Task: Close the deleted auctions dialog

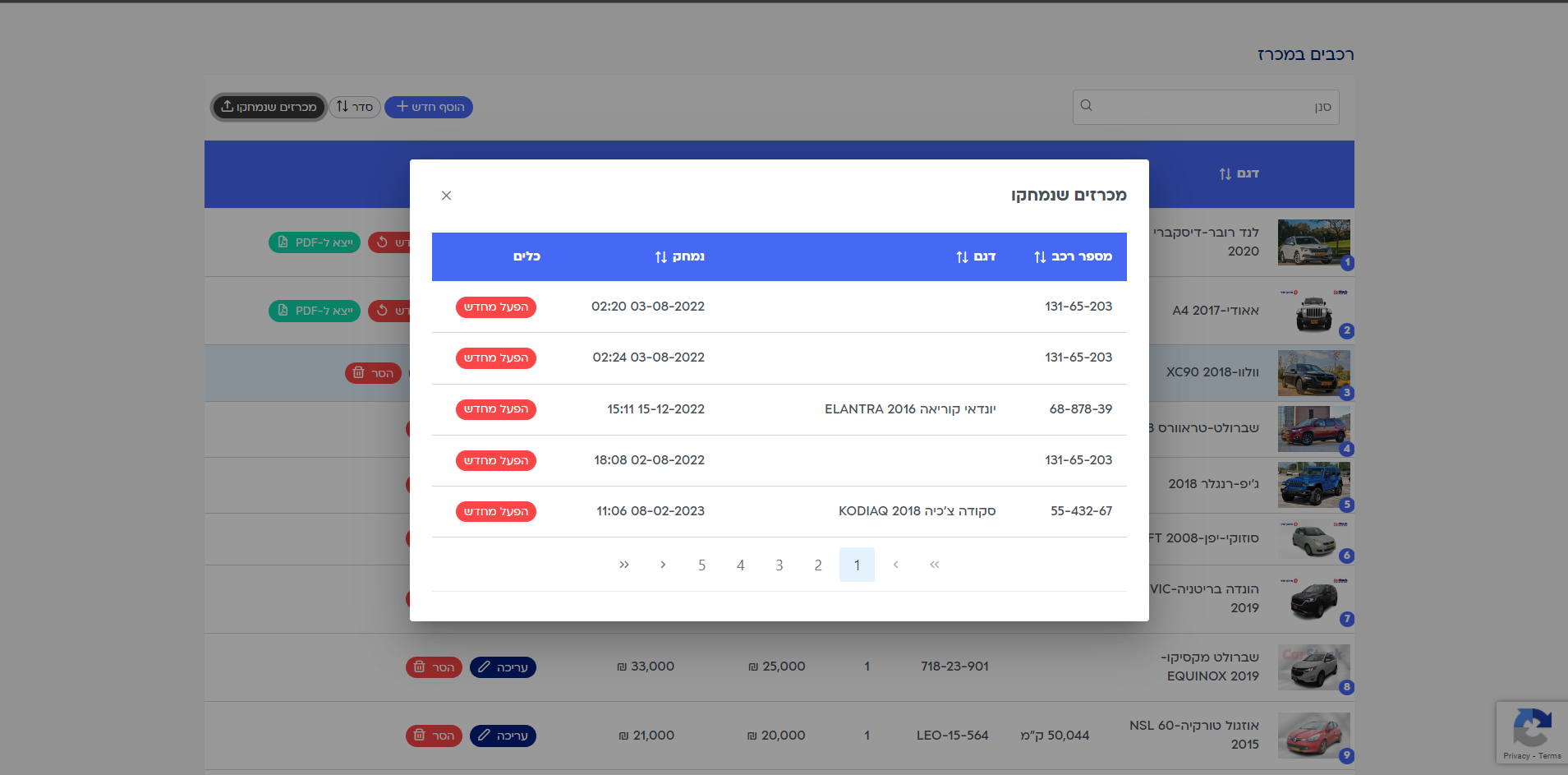Action: tap(446, 196)
